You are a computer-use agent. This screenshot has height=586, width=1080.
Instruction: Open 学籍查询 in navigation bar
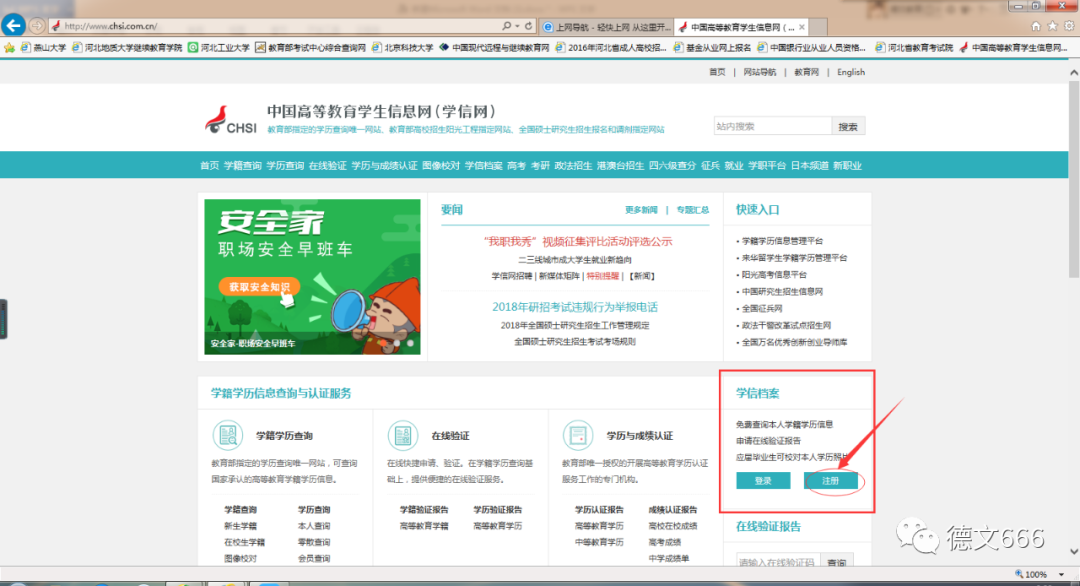point(242,165)
